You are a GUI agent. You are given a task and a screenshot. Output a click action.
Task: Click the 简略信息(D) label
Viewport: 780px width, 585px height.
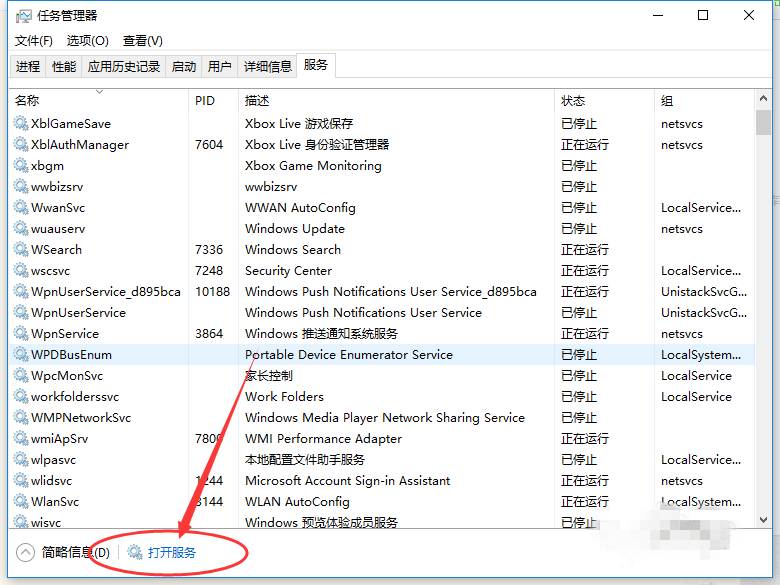[76, 552]
